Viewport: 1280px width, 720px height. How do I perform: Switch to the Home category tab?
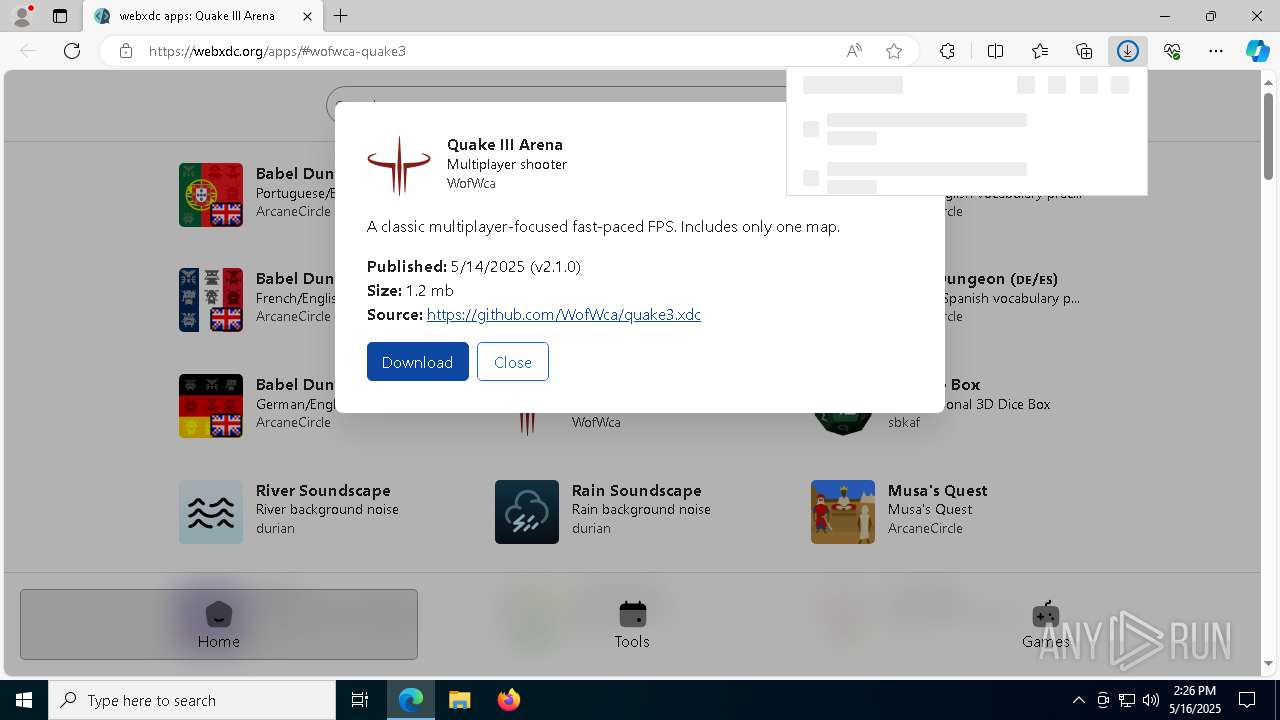coord(219,624)
